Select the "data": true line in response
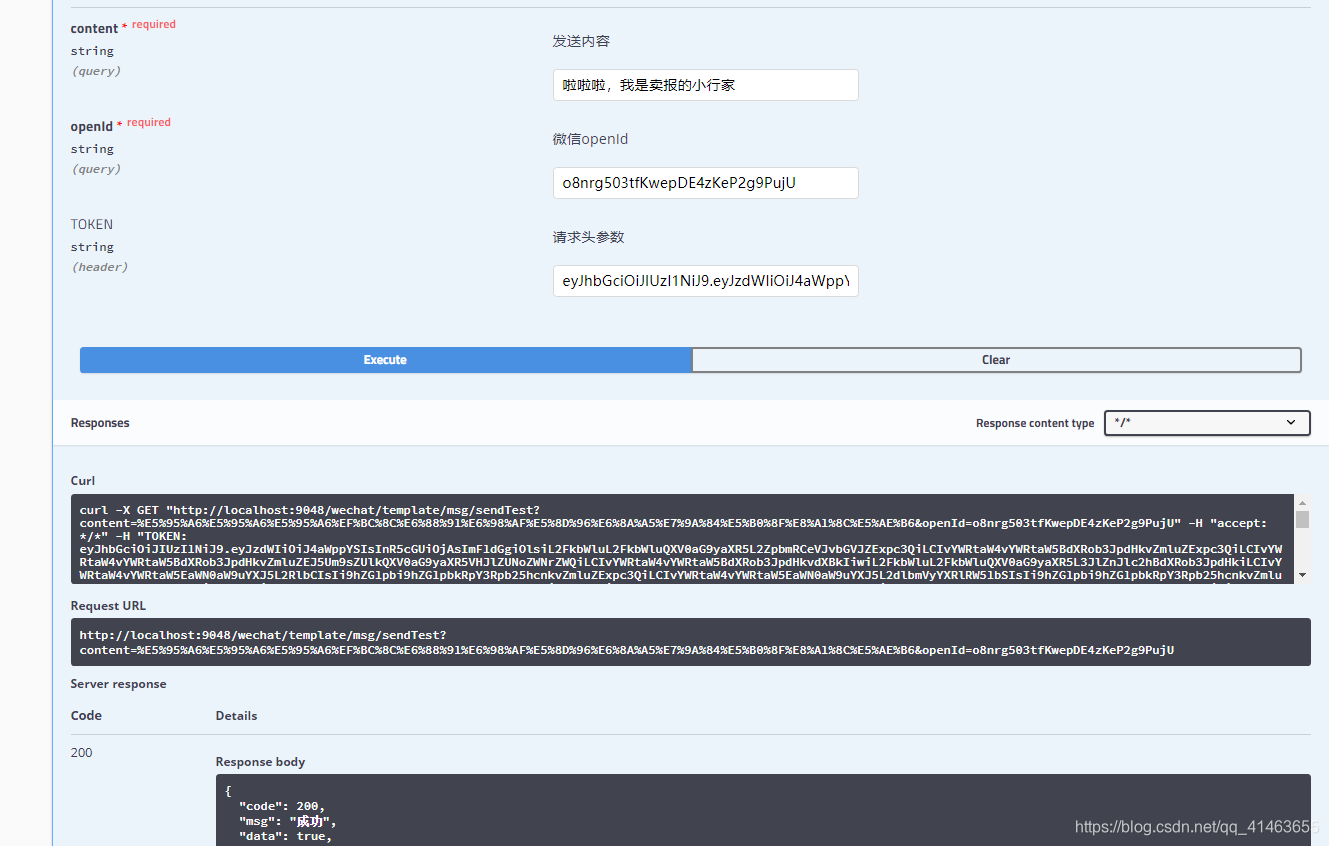This screenshot has height=846, width=1329. 285,836
